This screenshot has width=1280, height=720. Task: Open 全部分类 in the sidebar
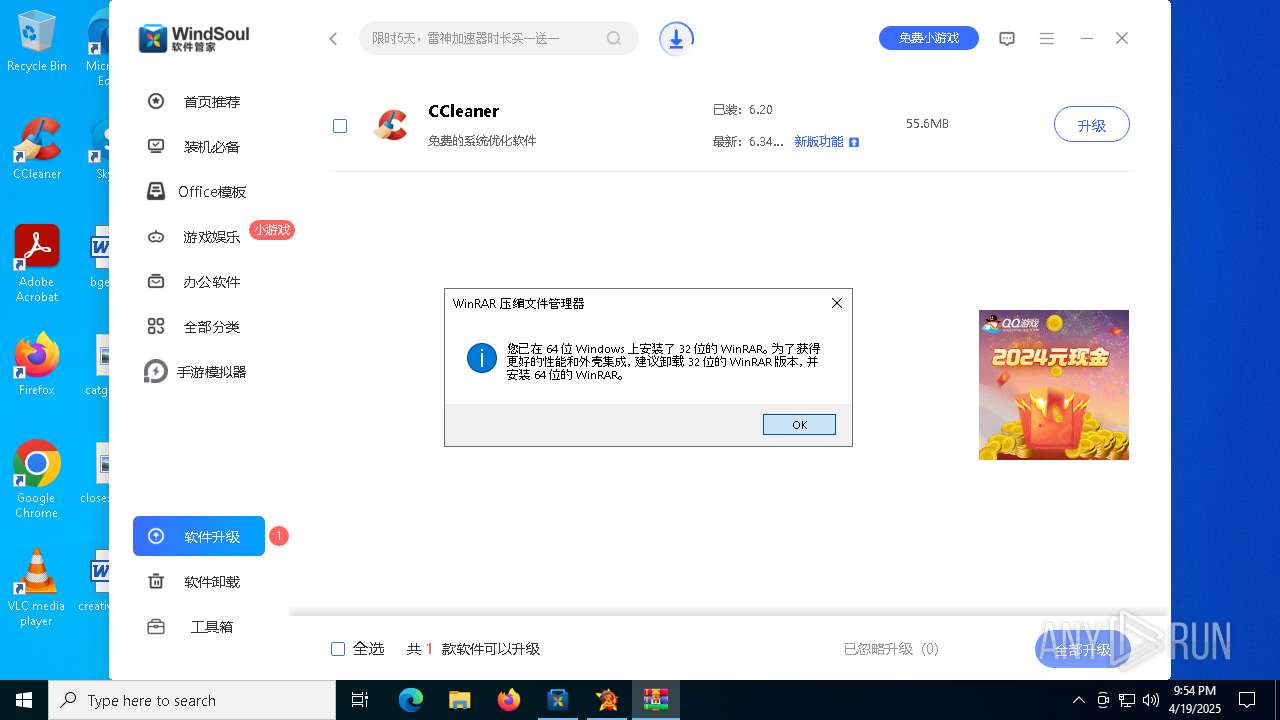tap(212, 327)
